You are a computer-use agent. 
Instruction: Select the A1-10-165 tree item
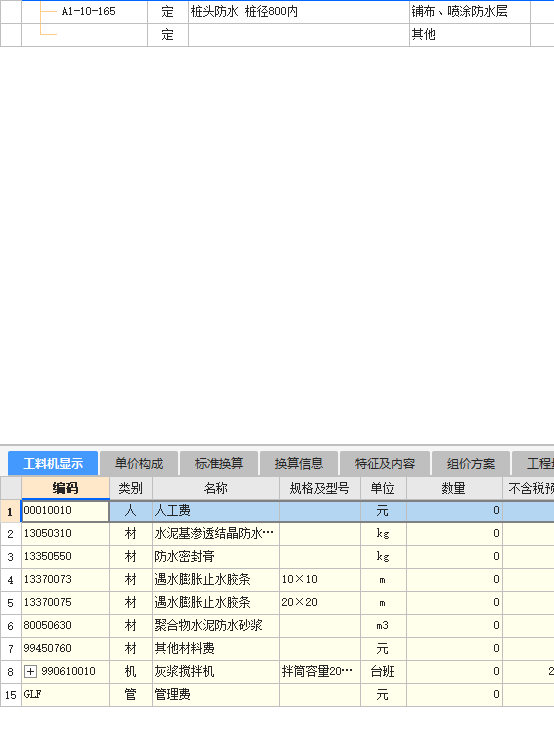point(88,11)
